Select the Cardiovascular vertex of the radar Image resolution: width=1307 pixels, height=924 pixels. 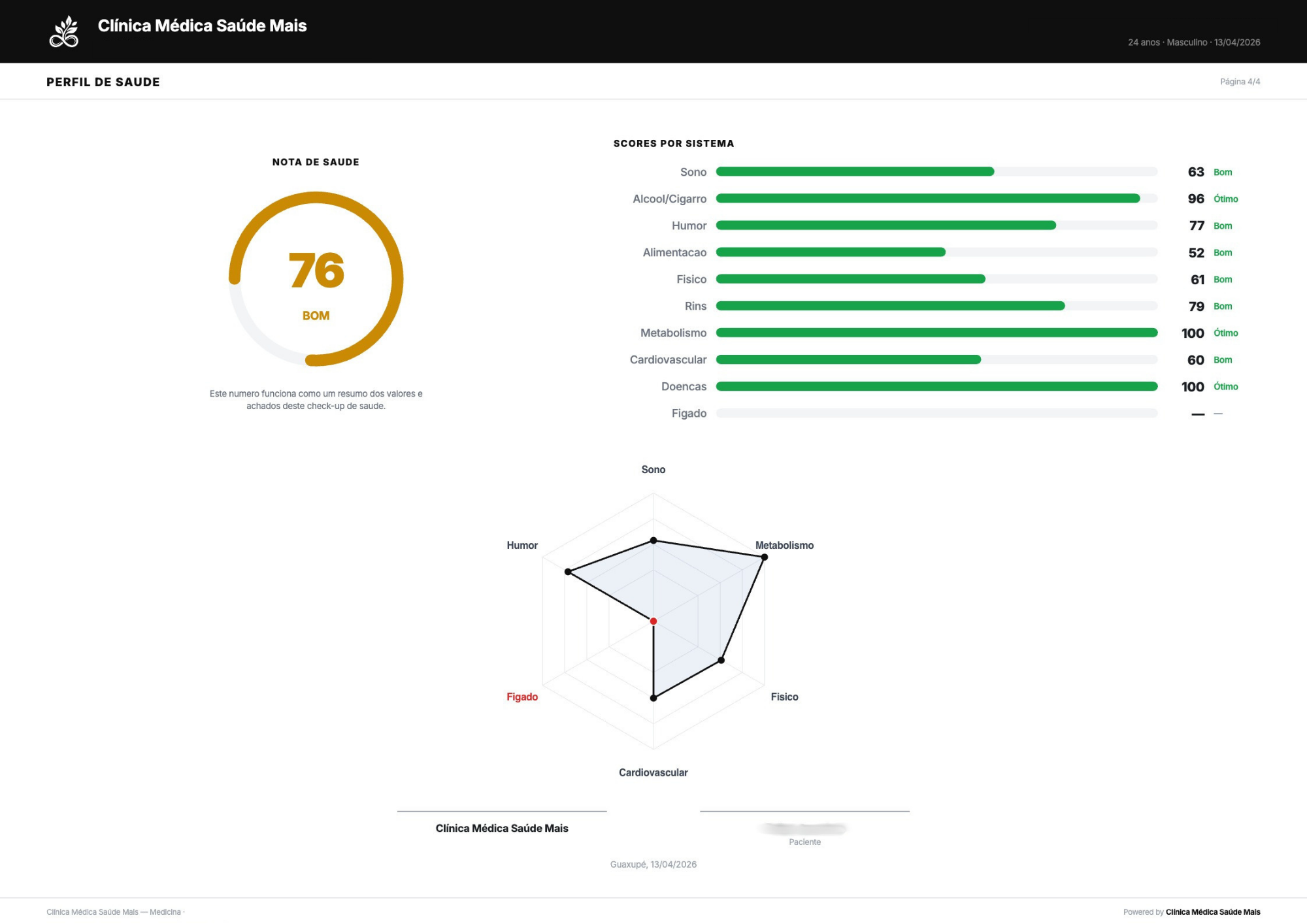pyautogui.click(x=653, y=698)
